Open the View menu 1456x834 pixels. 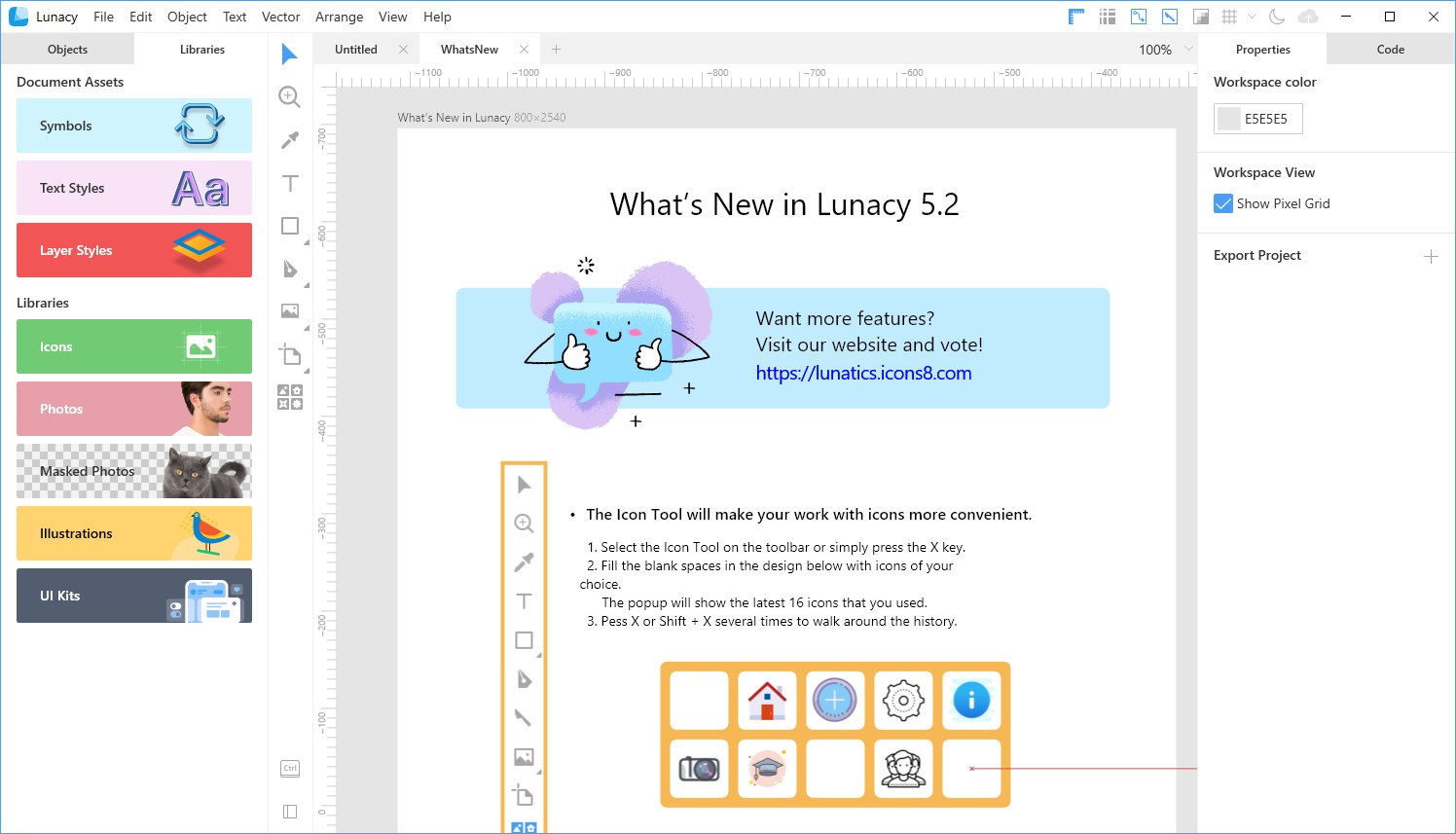(x=392, y=17)
